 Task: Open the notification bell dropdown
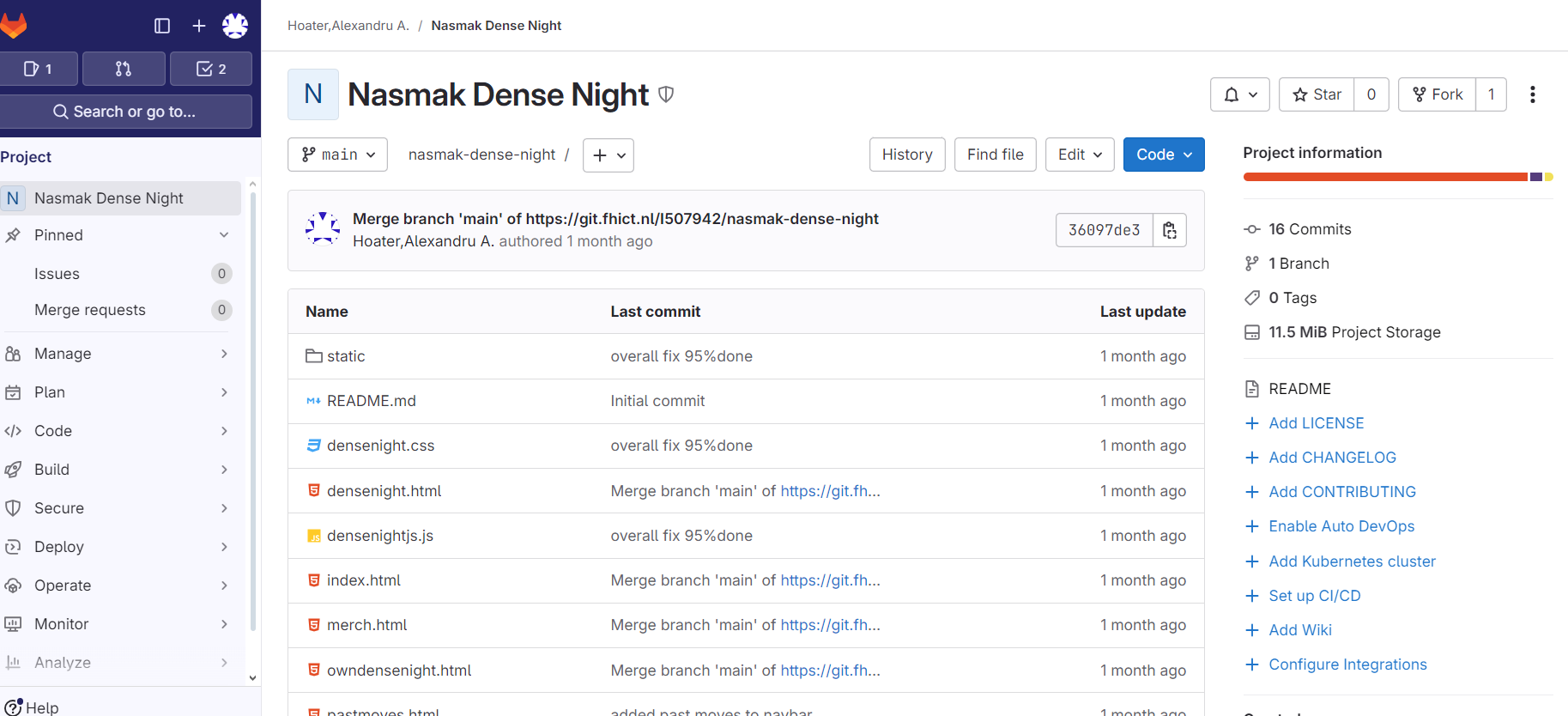click(1239, 94)
